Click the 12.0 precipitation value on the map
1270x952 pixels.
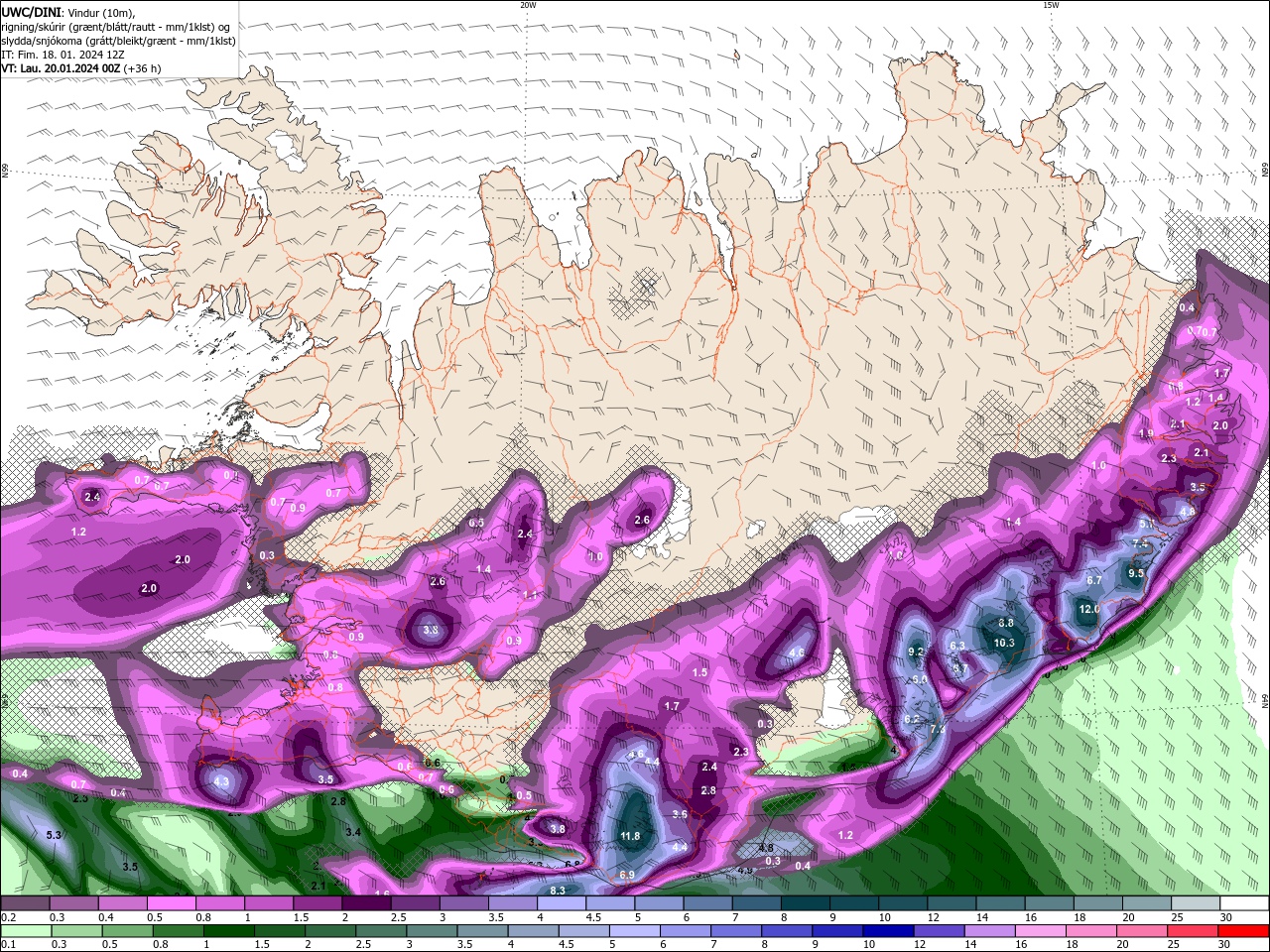1089,609
